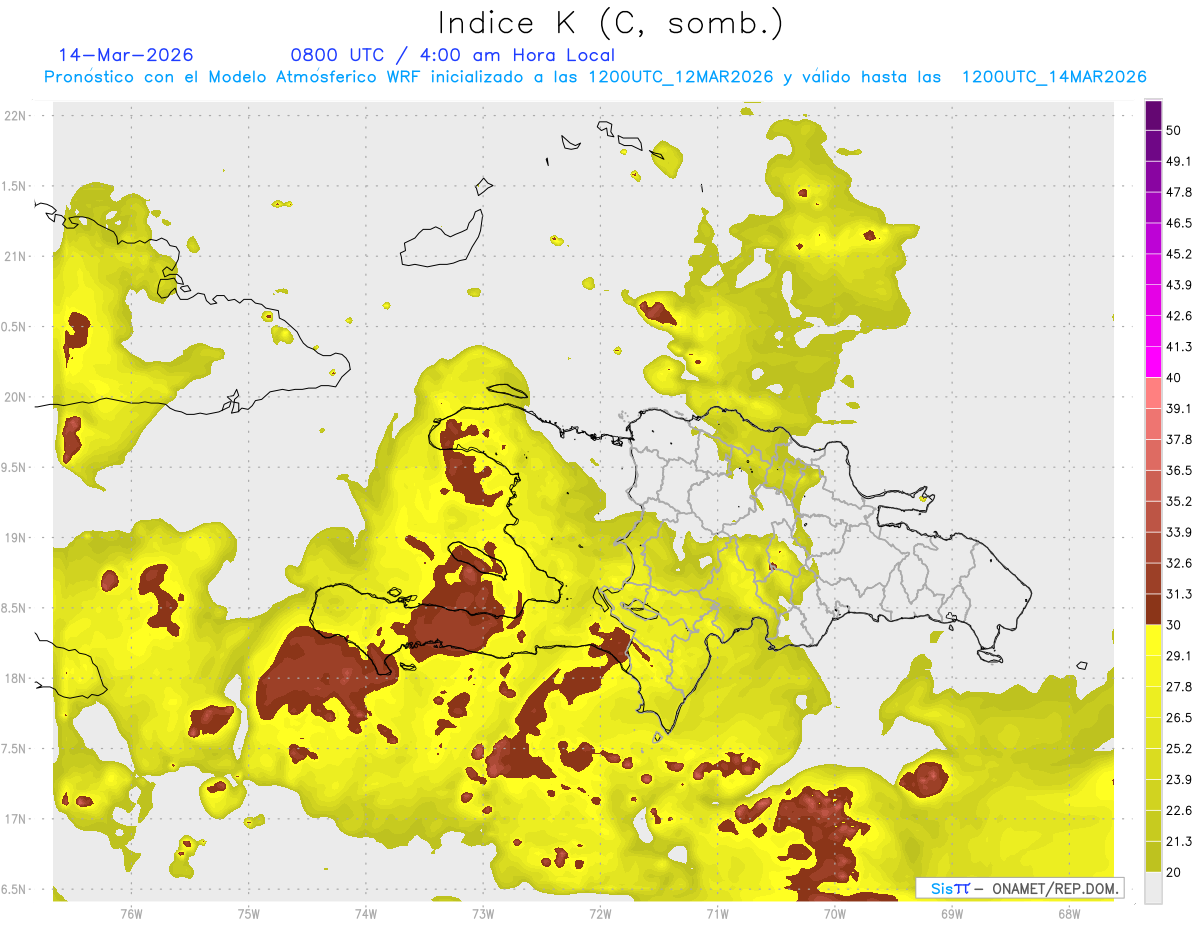Click the valid-until time '1200UTC_14MAR2026'
Screen dimensions: 1200x927
click(x=1054, y=77)
